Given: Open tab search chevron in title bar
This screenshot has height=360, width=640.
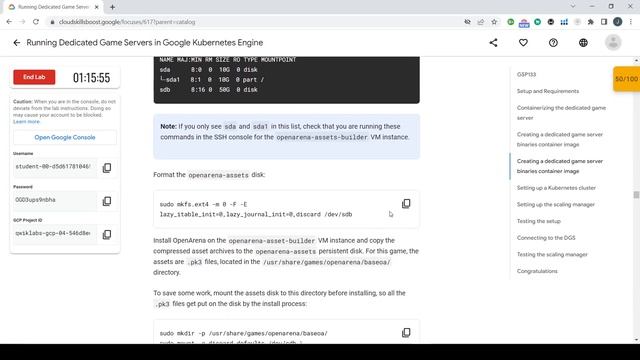Looking at the screenshot, I should coord(573,7).
